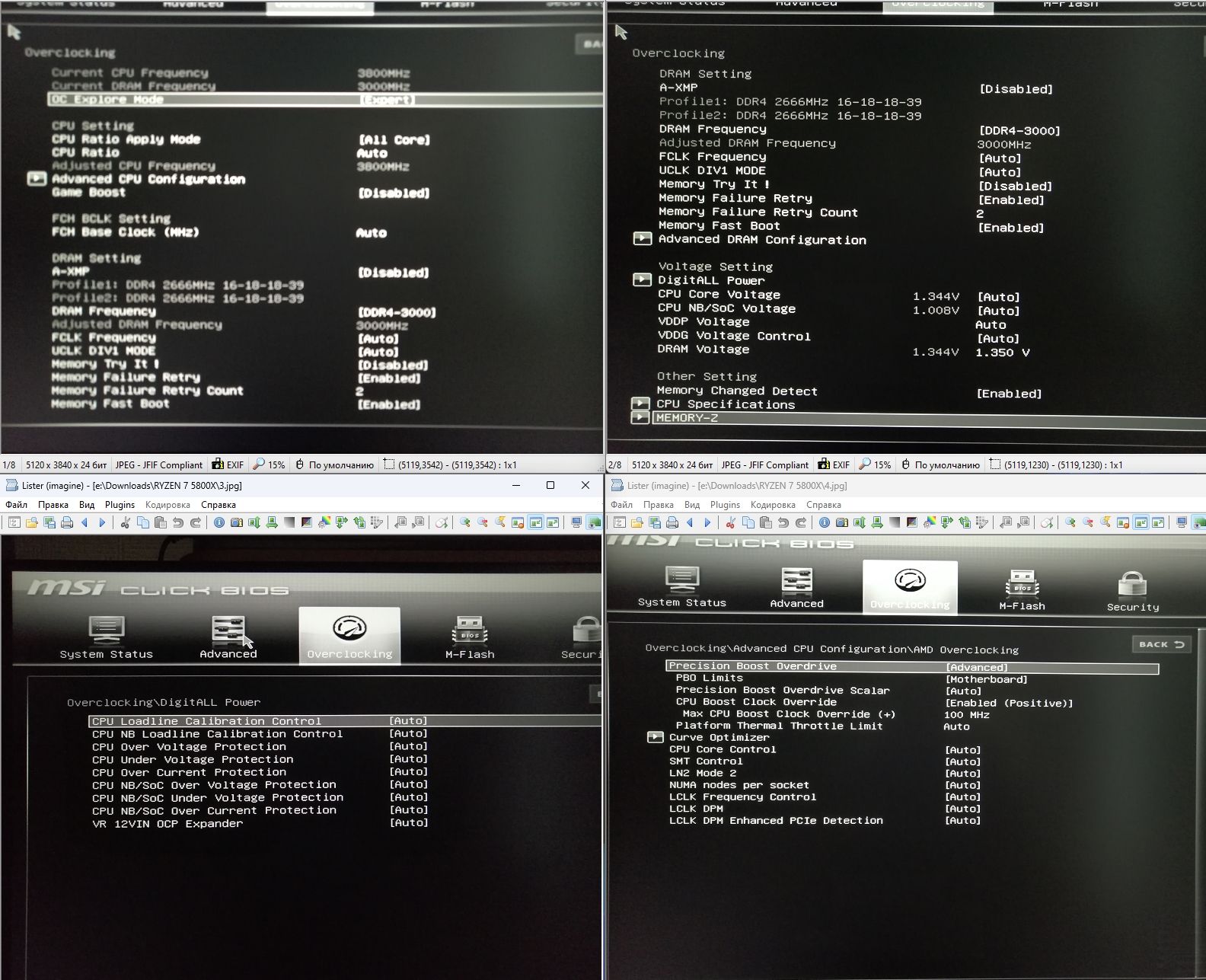Zoom out using the 3.jpg window toolbar
This screenshot has height=980, width=1206.
[483, 522]
